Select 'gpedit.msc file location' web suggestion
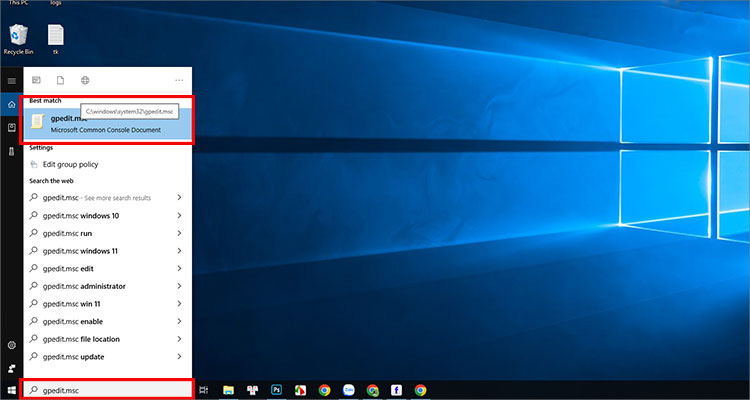 pos(108,339)
